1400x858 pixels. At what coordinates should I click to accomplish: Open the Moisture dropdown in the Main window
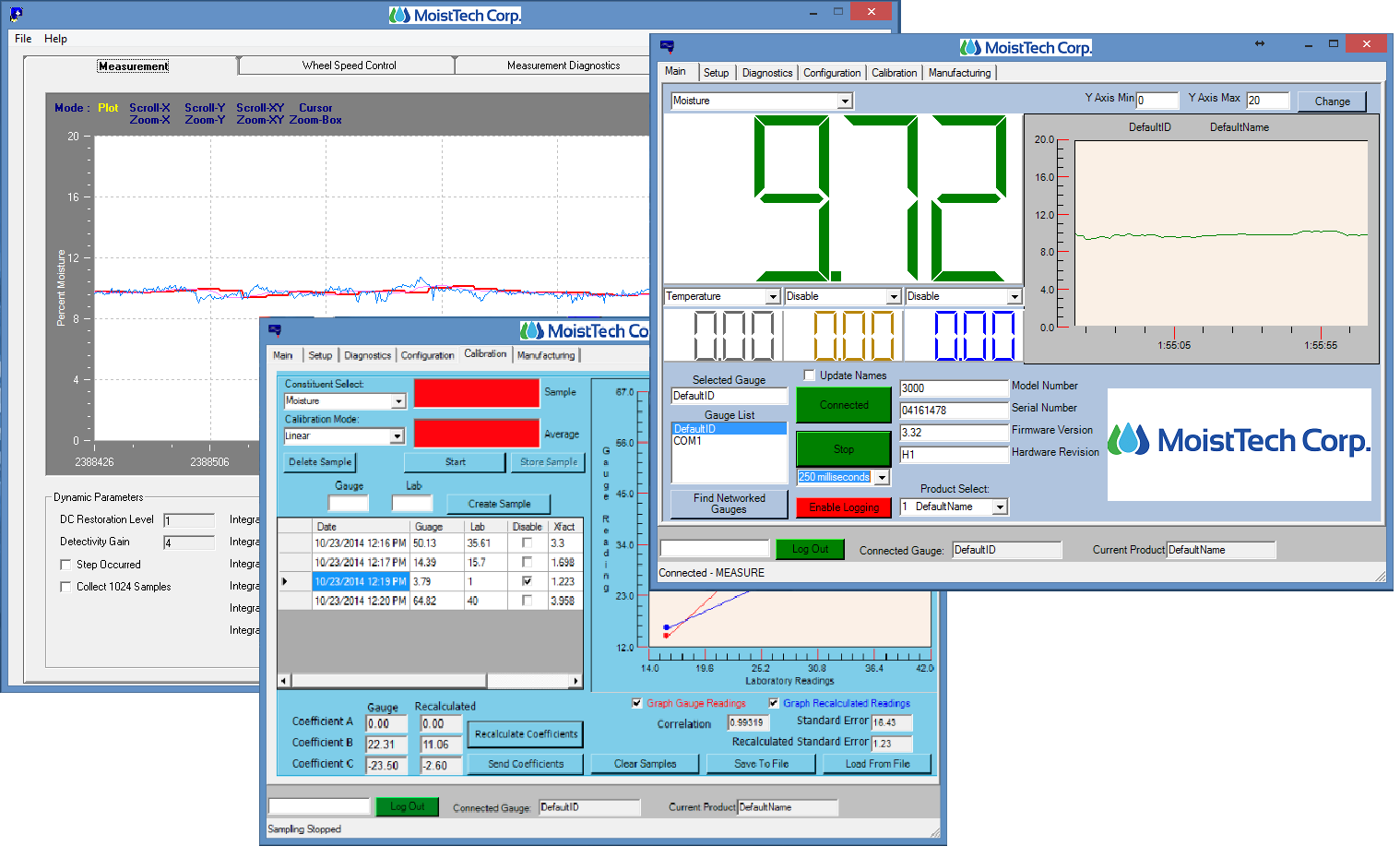(x=845, y=101)
